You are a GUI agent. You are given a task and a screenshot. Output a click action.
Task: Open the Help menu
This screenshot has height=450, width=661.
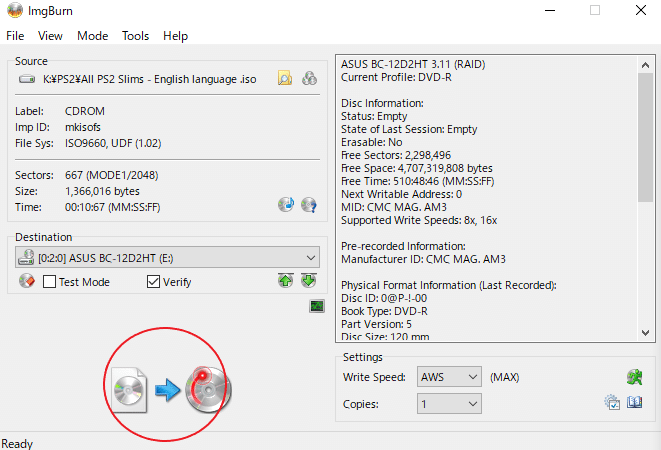point(175,36)
